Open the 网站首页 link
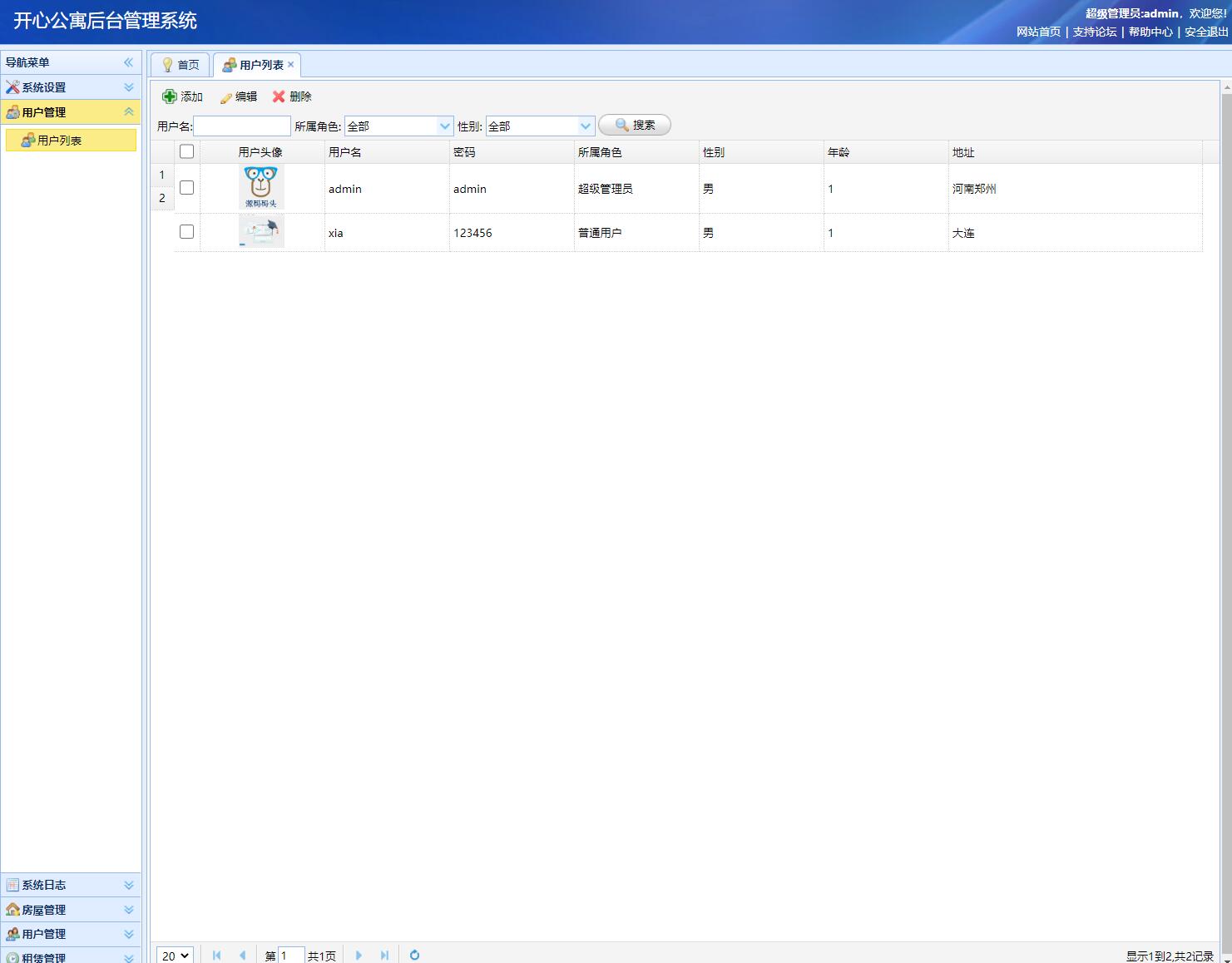Screen dimensions: 1232x963 tap(1038, 32)
